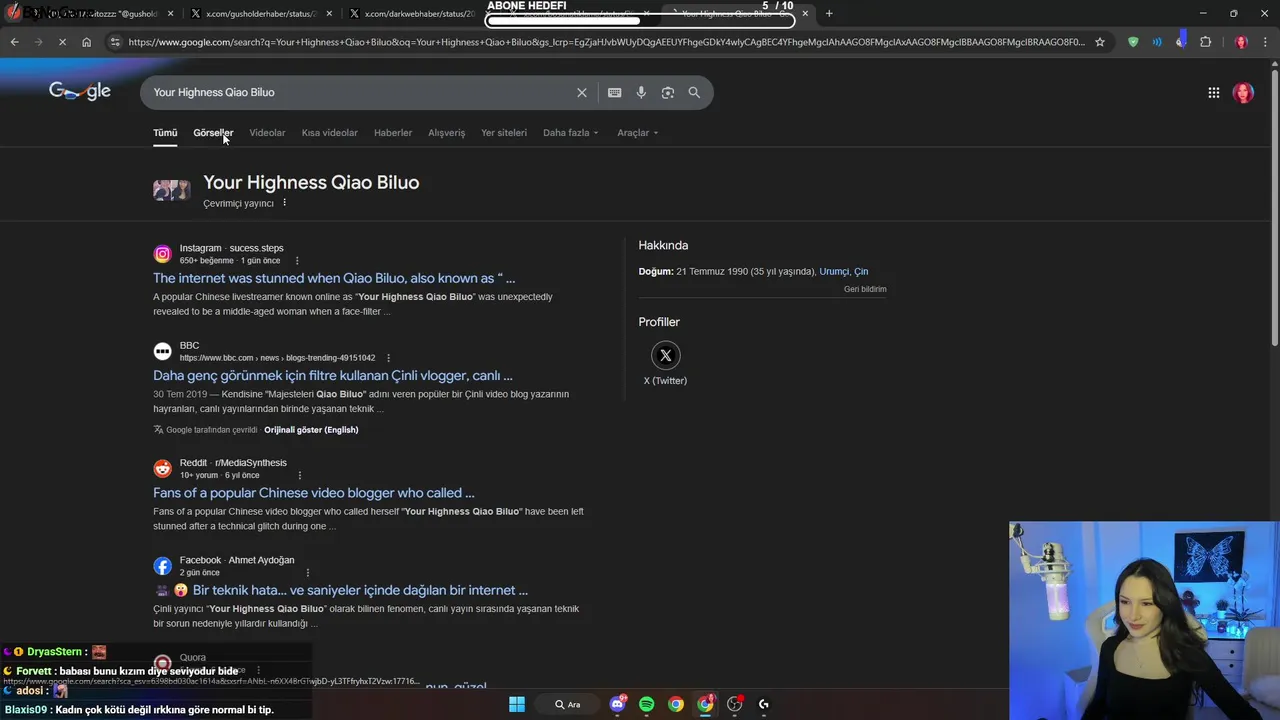
Task: Switch to the Kısa videolar tab
Action: point(329,133)
